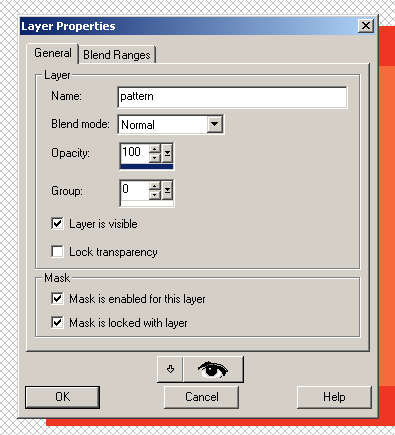
Task: Select the General tab
Action: coord(53,53)
